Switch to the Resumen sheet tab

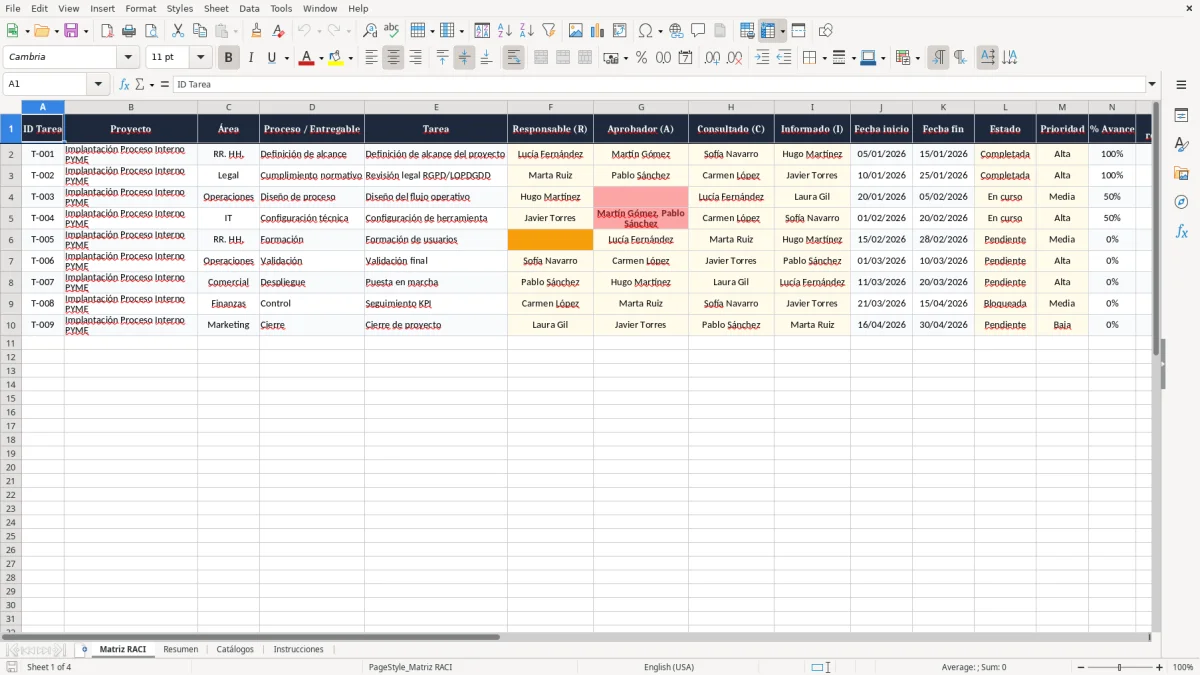click(181, 650)
